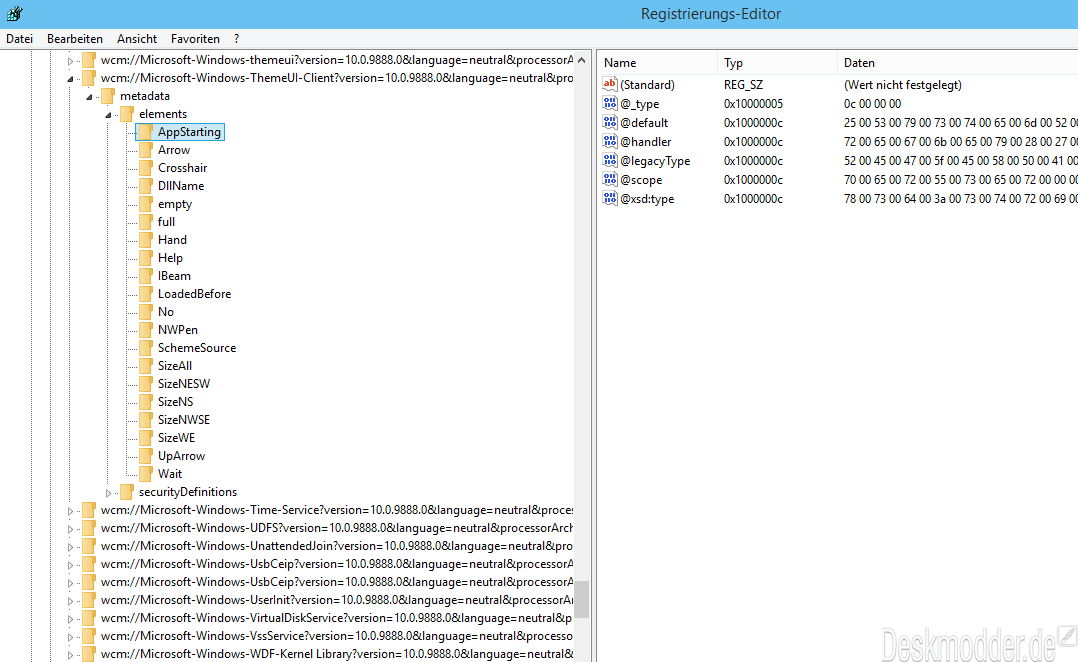Select the Microsoft-Windows-VirtualDiskService key
The width and height of the screenshot is (1078, 662).
[336, 618]
